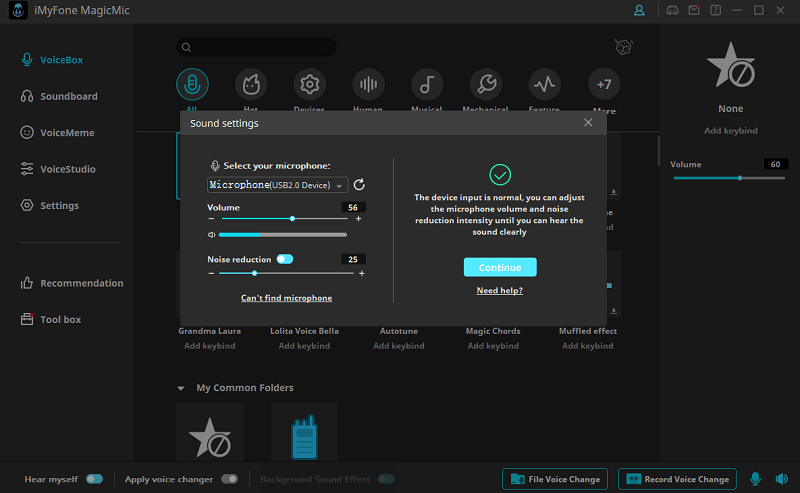Select the All voices category icon

pyautogui.click(x=192, y=84)
